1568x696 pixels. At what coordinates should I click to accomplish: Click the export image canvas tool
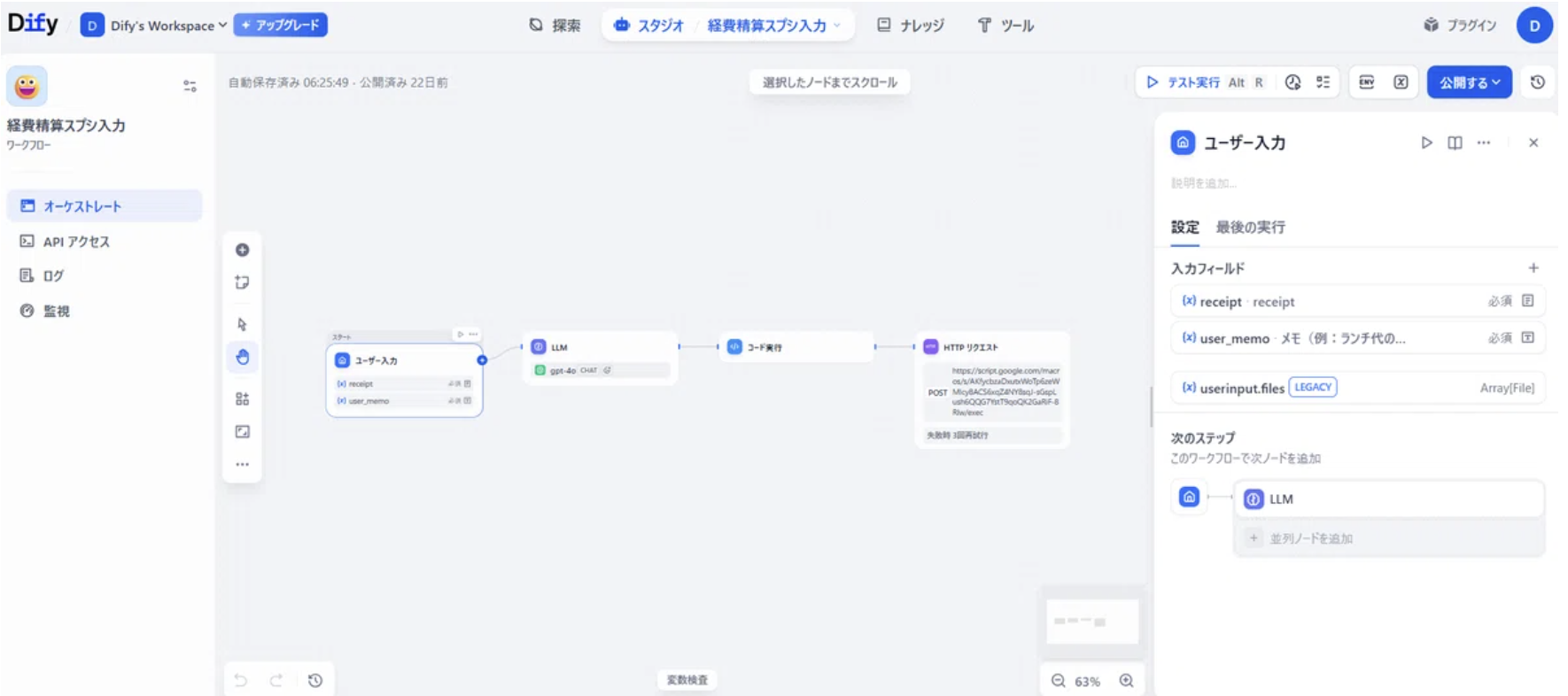pos(242,431)
